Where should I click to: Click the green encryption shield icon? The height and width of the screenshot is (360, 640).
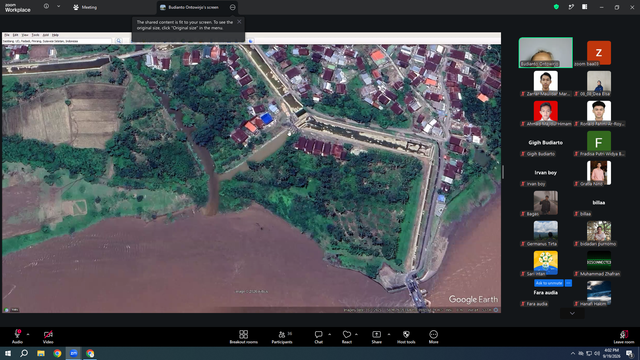556,7
